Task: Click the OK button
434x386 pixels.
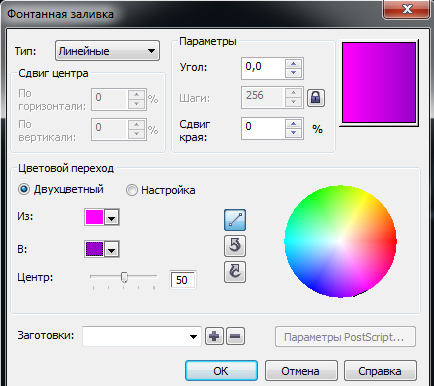Action: [x=221, y=371]
